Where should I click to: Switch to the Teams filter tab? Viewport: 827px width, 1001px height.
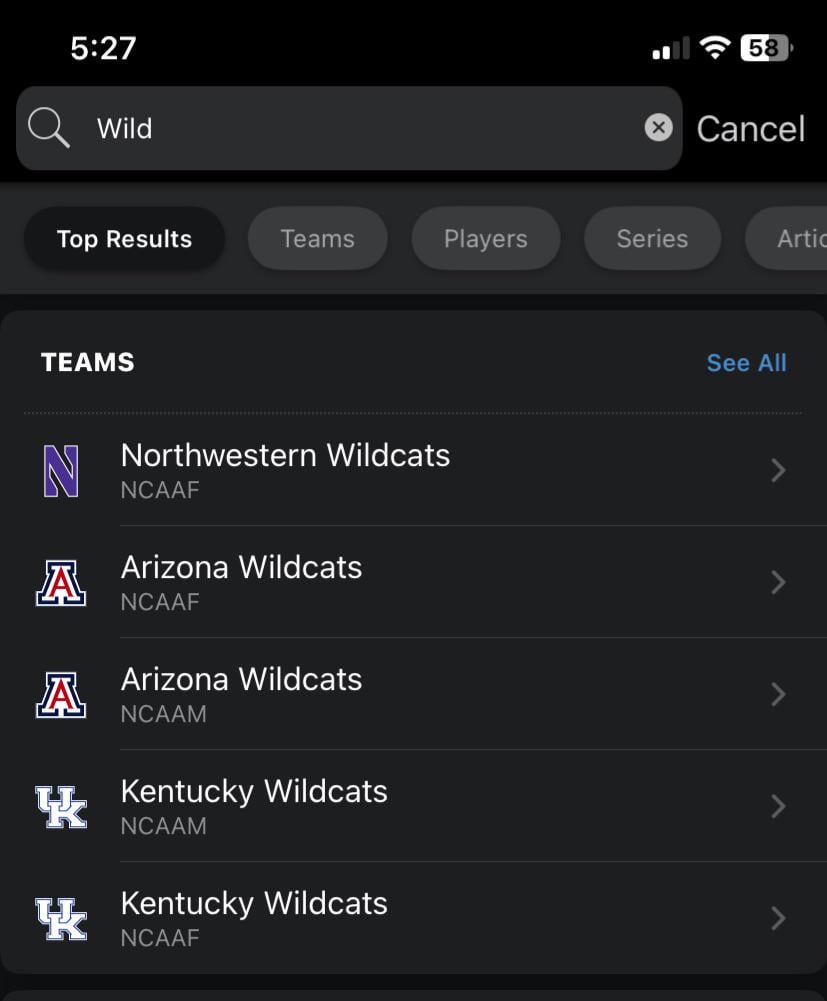[x=317, y=239]
